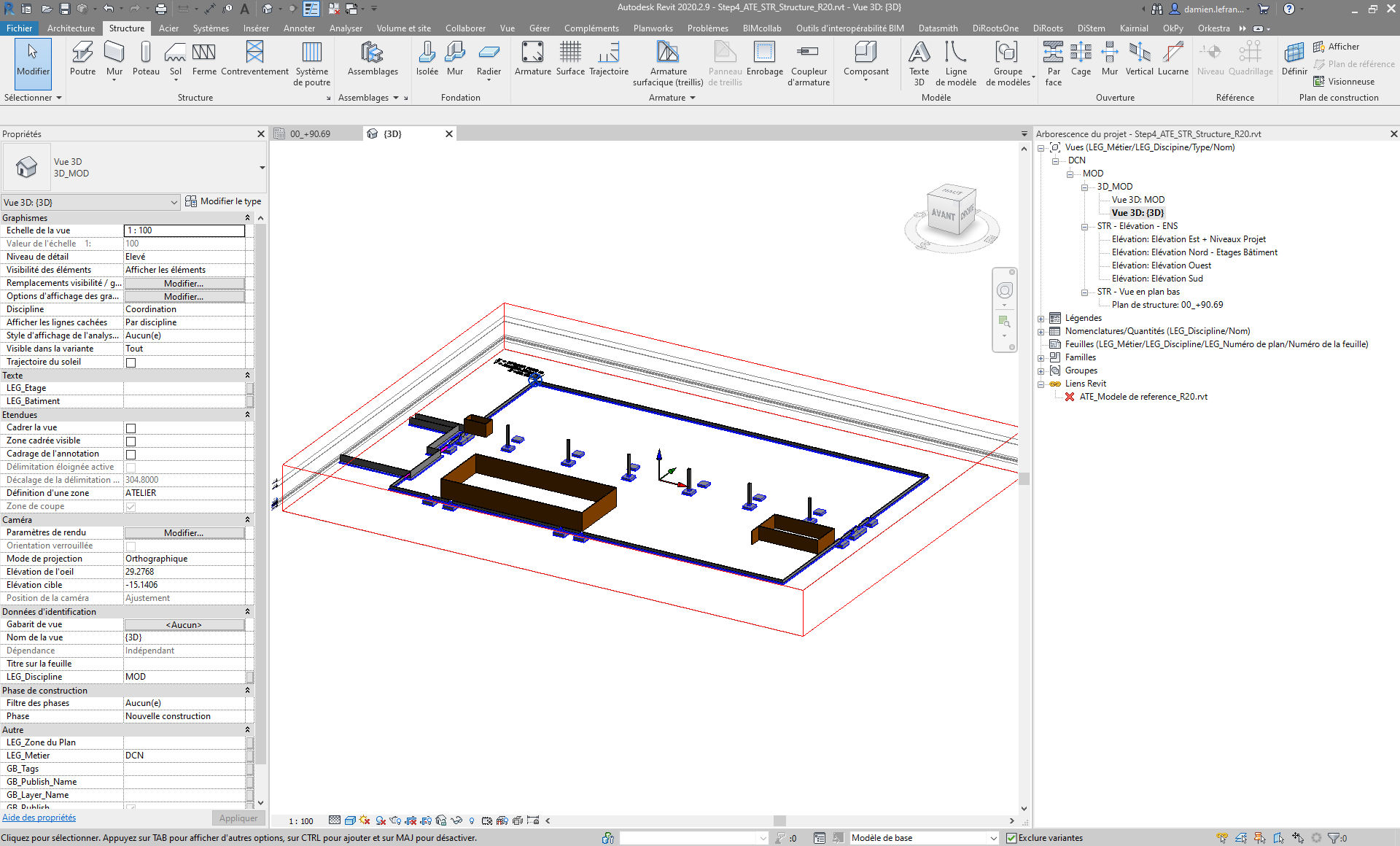The width and height of the screenshot is (1400, 846).
Task: Collapse the Graphismes properties section
Action: (x=247, y=218)
